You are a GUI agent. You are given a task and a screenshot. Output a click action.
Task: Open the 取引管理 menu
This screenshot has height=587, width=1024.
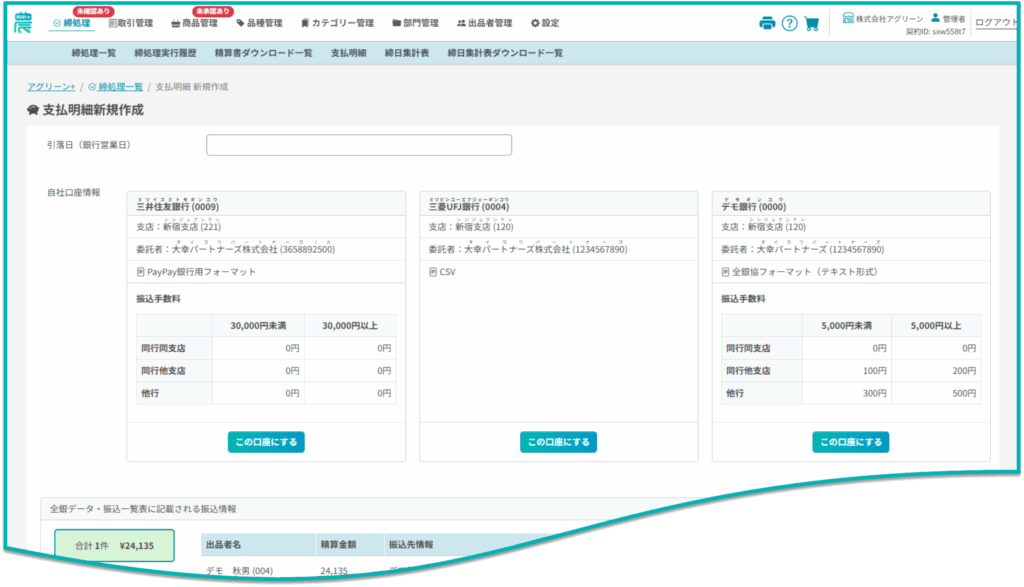point(131,23)
